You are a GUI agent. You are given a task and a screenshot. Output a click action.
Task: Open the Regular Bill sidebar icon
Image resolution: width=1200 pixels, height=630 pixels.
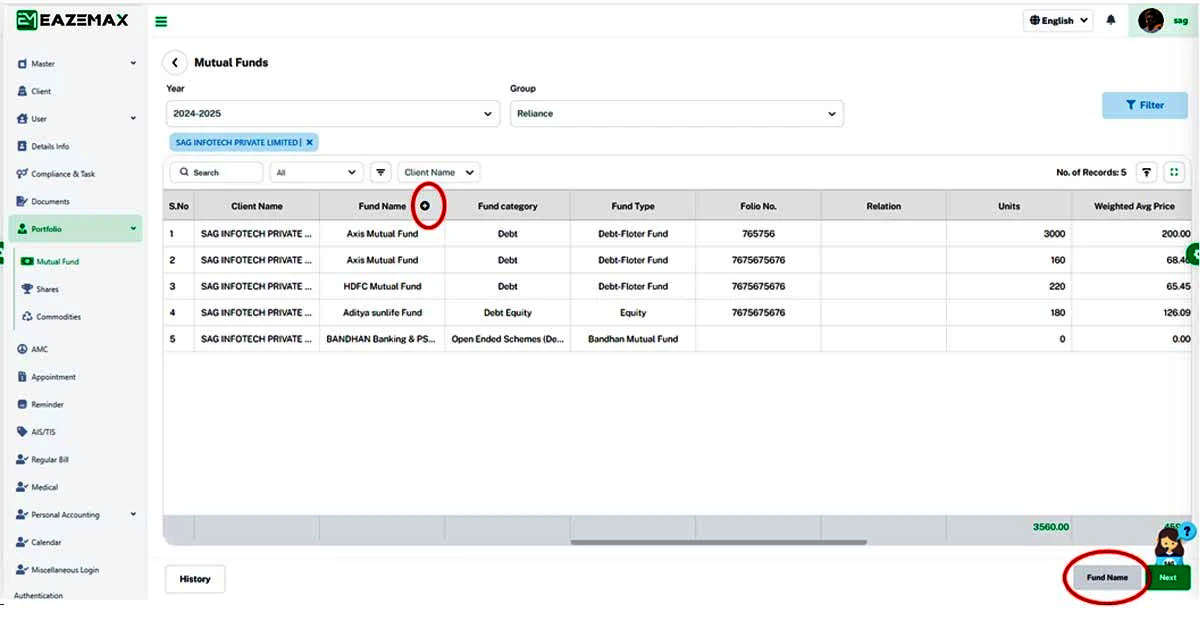tap(22, 460)
